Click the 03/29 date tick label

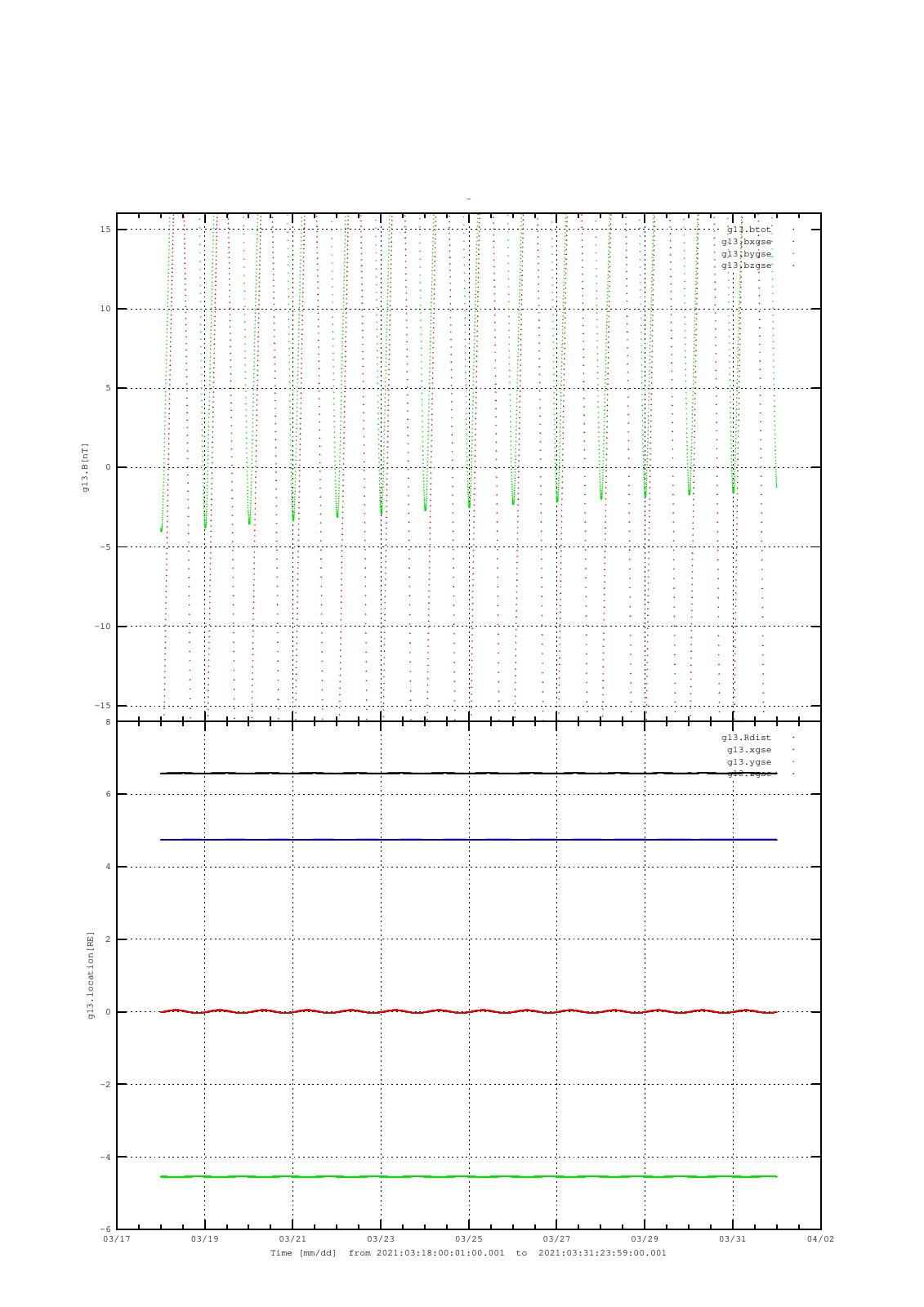(645, 1239)
